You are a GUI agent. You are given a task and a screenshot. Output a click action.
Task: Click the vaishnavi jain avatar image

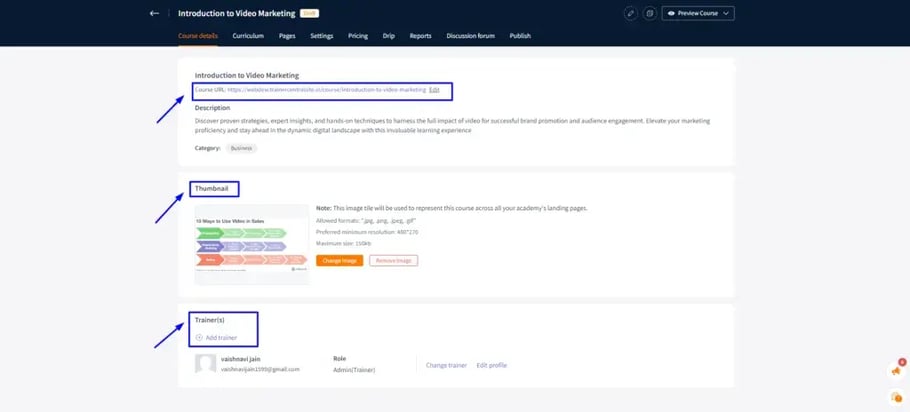tap(205, 364)
